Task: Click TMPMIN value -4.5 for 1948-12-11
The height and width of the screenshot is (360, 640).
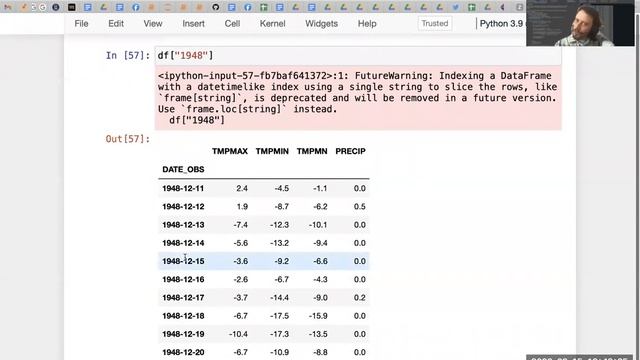Action: tap(282, 189)
